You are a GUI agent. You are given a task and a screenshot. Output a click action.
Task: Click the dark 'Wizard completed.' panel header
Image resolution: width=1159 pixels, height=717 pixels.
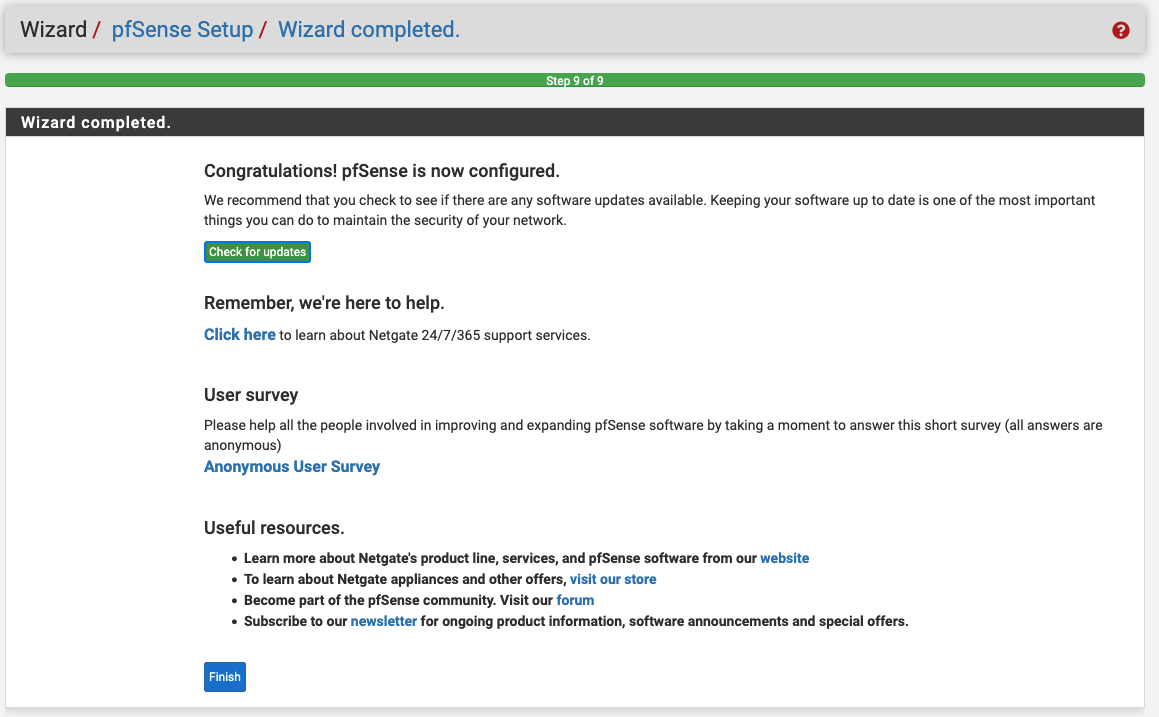tap(575, 122)
